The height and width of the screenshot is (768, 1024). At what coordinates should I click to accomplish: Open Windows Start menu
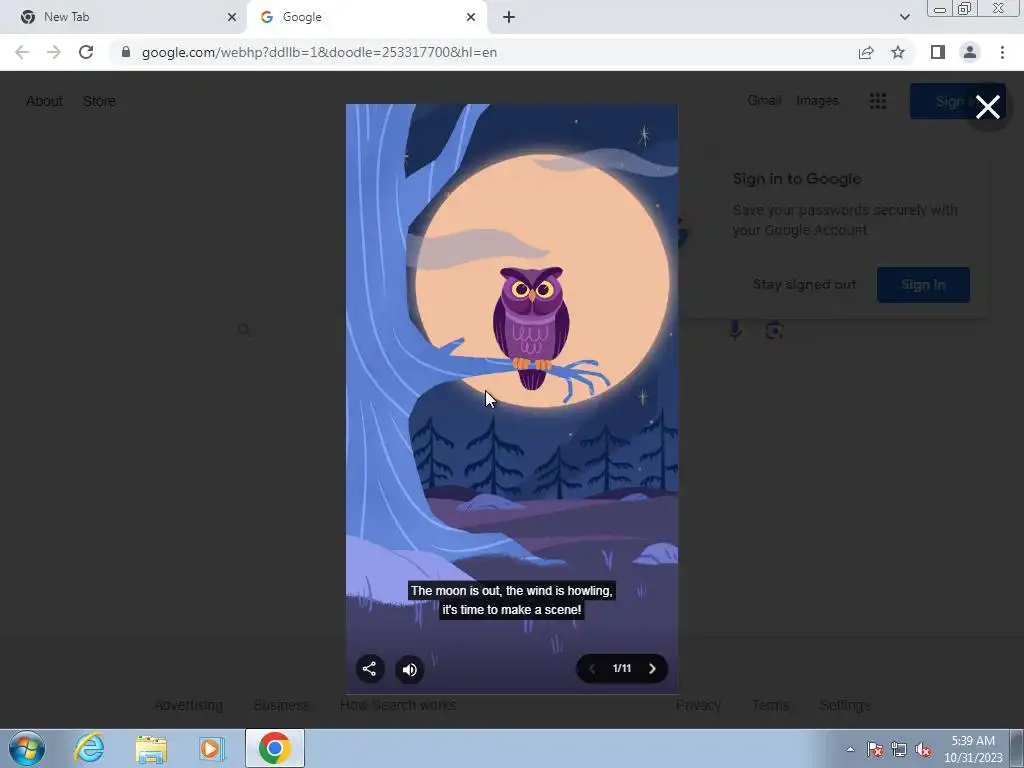coord(27,748)
